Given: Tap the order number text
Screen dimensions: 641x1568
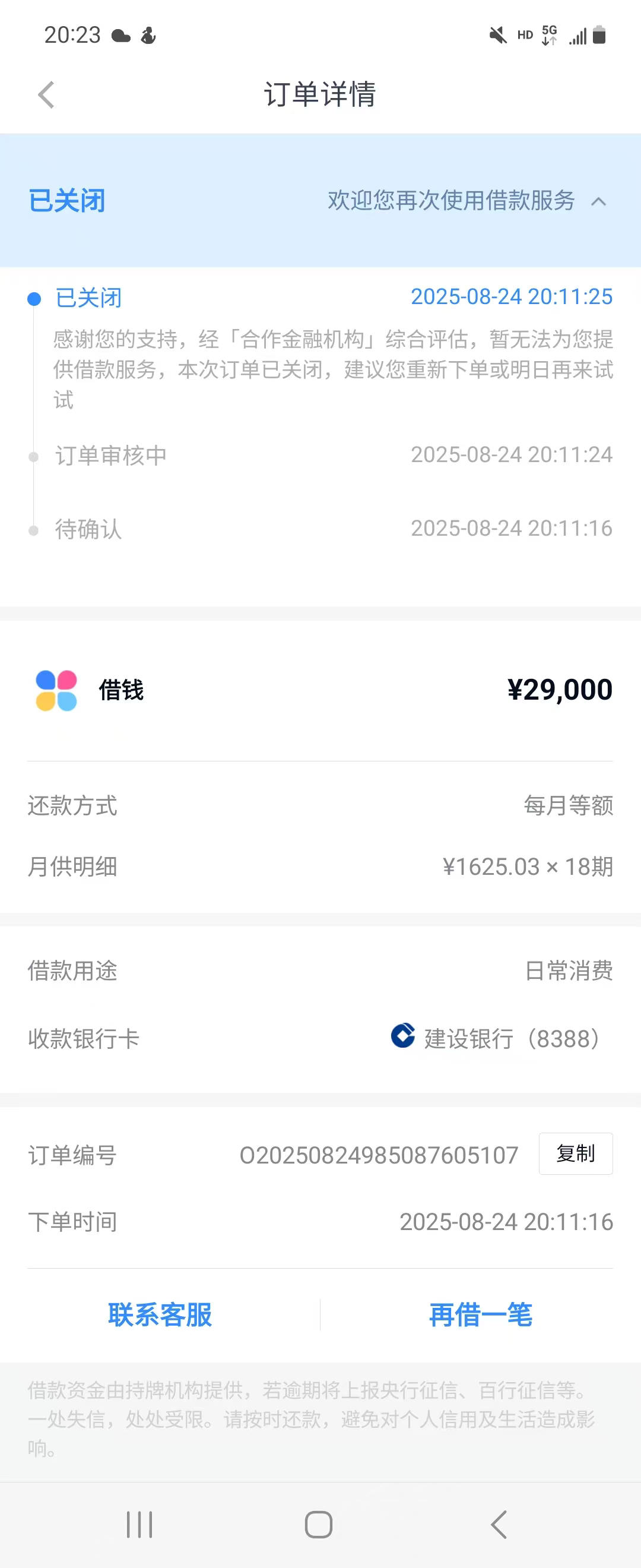Looking at the screenshot, I should click(379, 1155).
